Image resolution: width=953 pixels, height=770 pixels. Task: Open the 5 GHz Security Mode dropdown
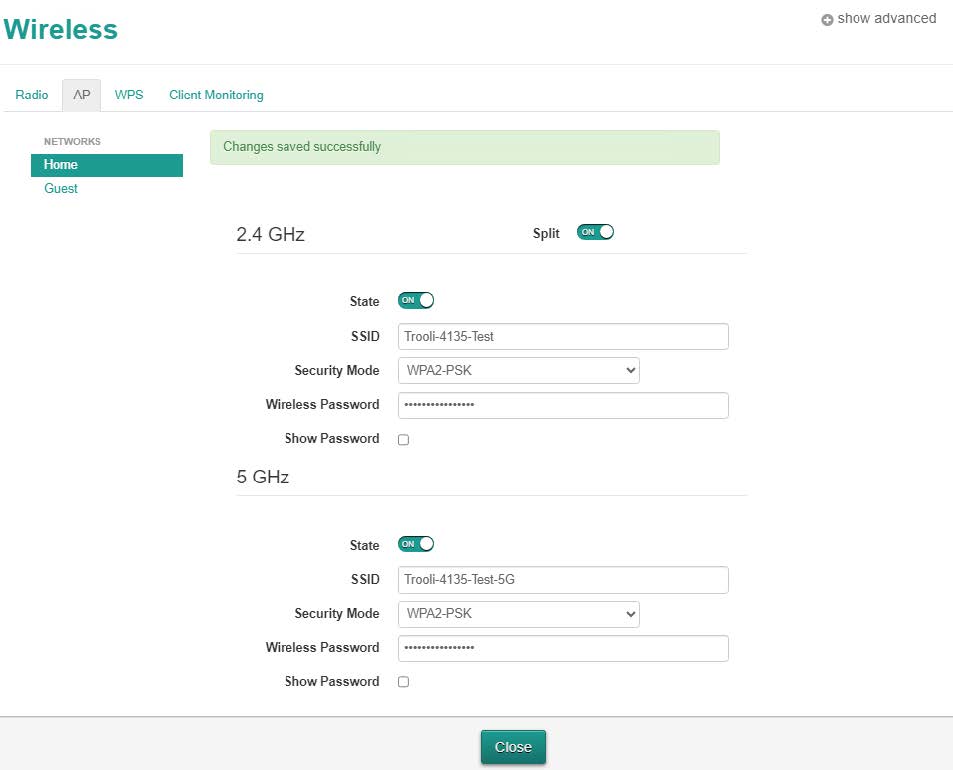tap(518, 613)
